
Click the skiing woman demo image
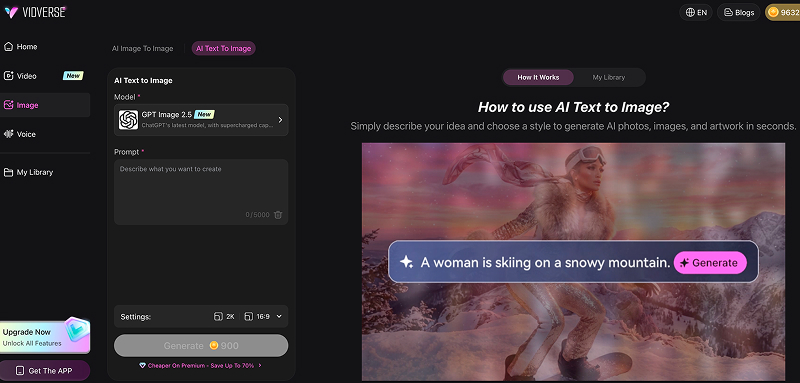pos(573,262)
